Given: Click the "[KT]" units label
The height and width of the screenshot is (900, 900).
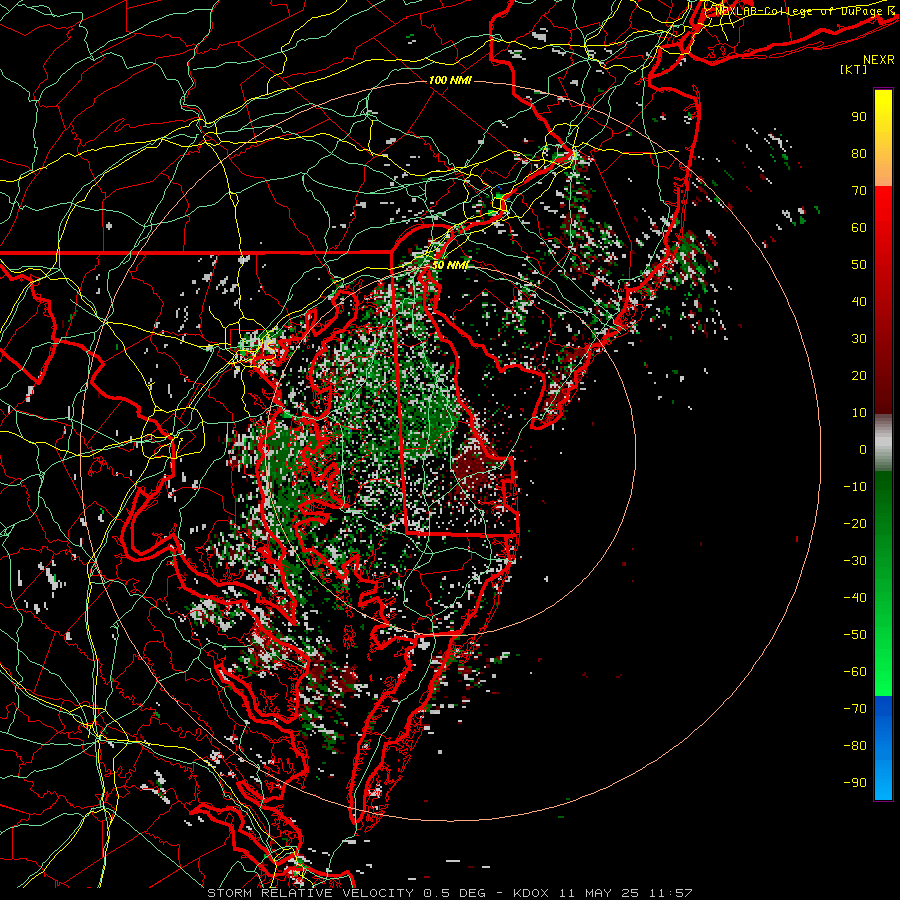Looking at the screenshot, I should point(853,69).
